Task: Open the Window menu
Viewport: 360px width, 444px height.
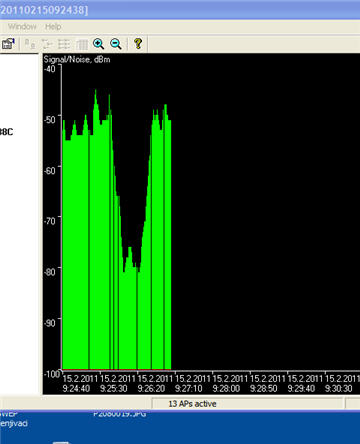Action: point(22,26)
